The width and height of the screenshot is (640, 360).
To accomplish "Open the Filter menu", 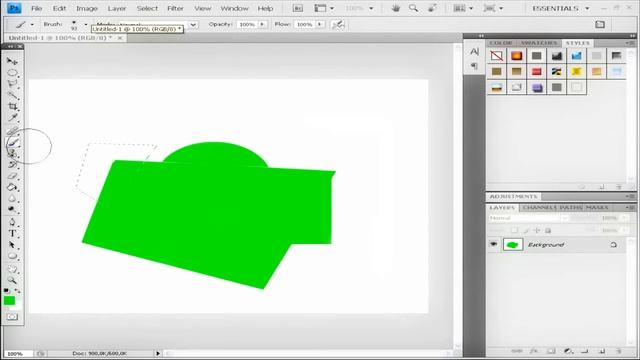I will pos(176,8).
